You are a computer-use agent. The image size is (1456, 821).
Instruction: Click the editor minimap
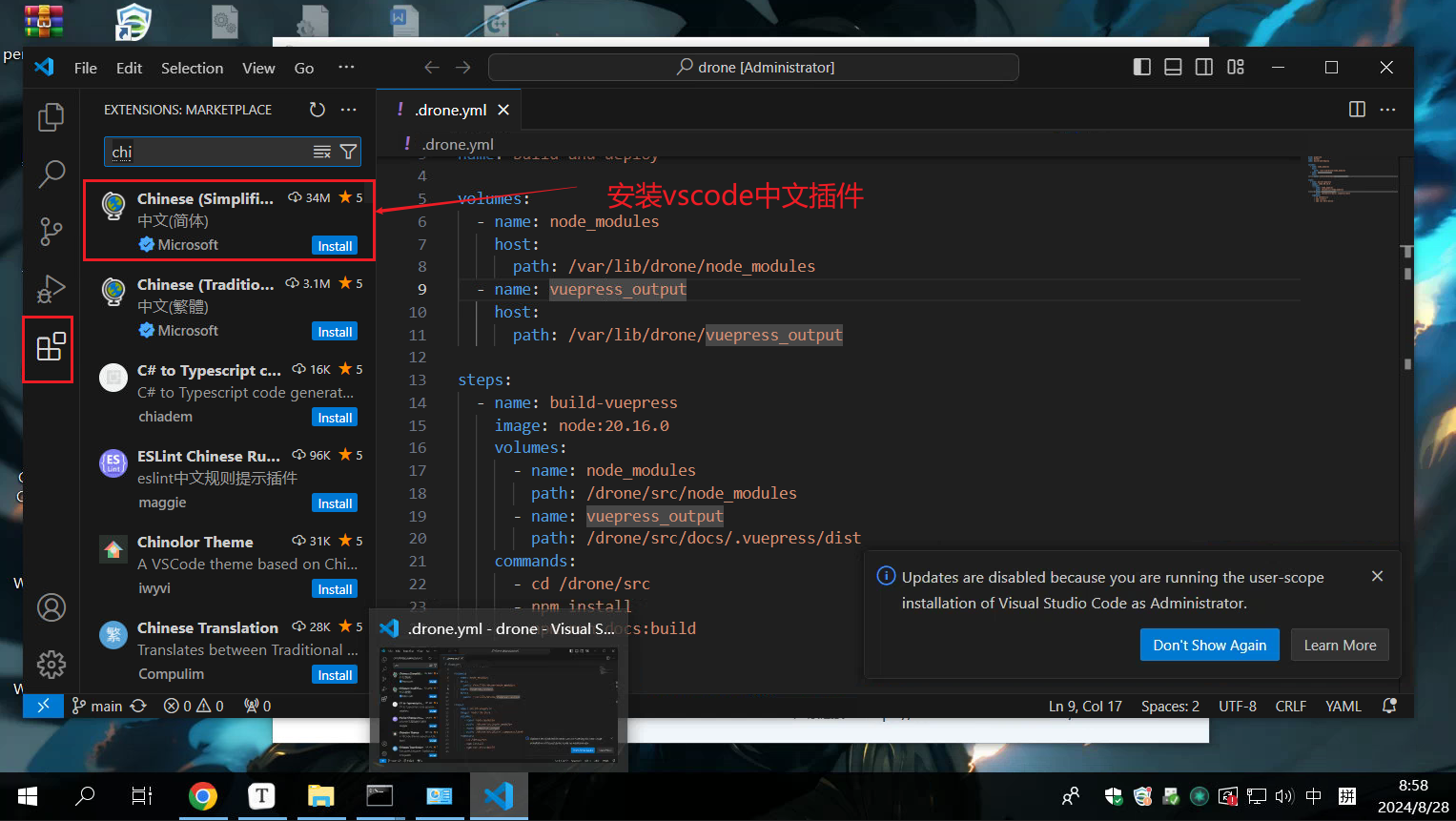(1350, 179)
